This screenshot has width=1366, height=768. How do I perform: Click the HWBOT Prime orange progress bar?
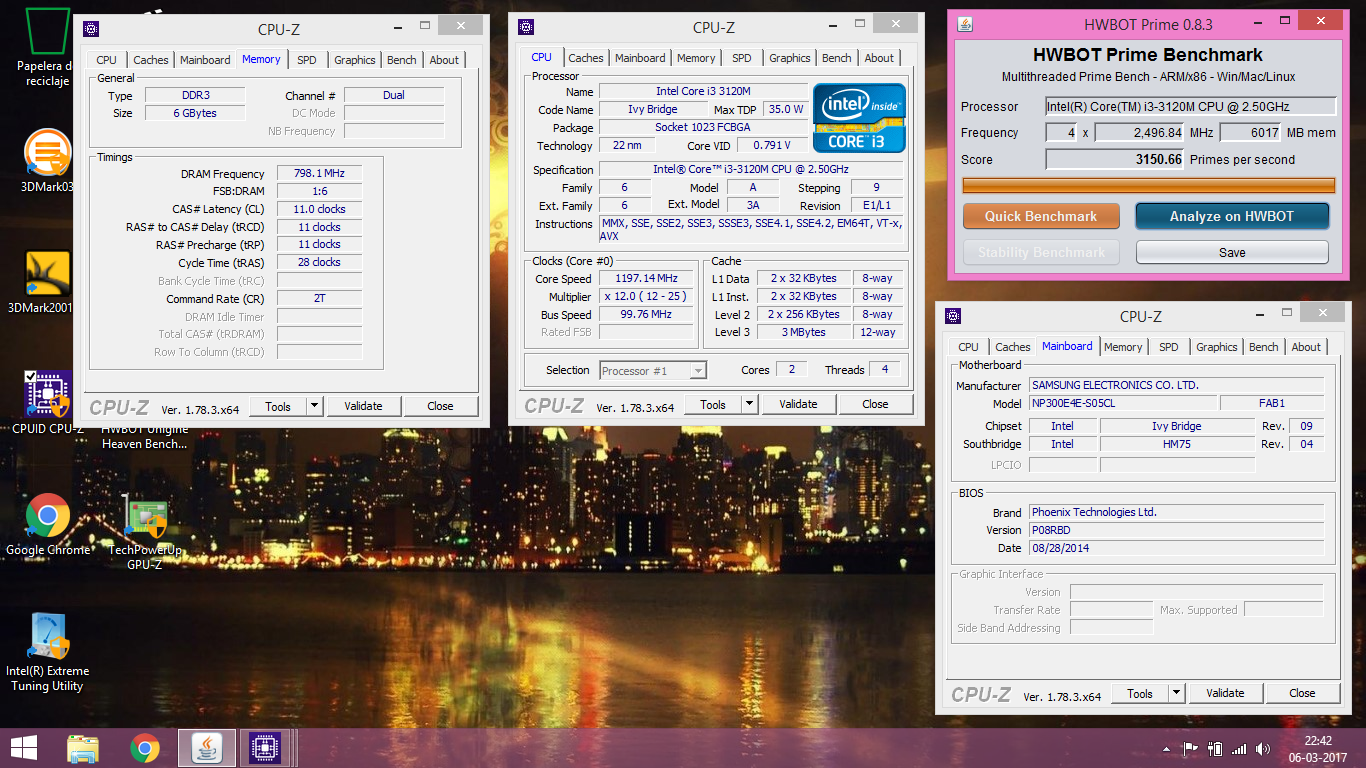point(1148,185)
